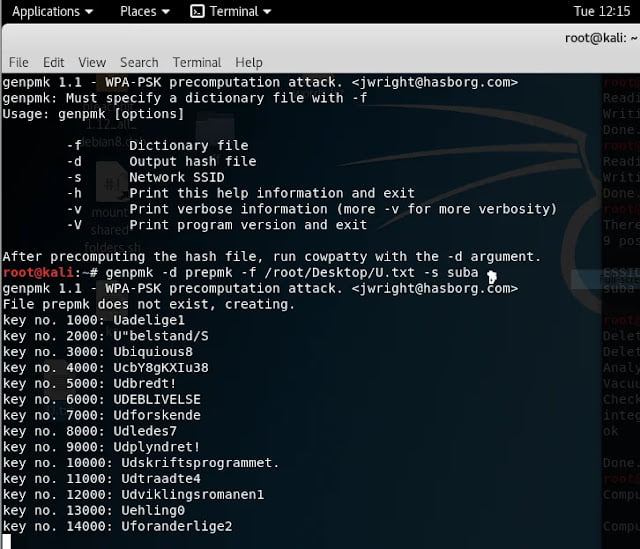Click the '-V Print program version' line
Screen dimensions: 640x549
[217, 225]
